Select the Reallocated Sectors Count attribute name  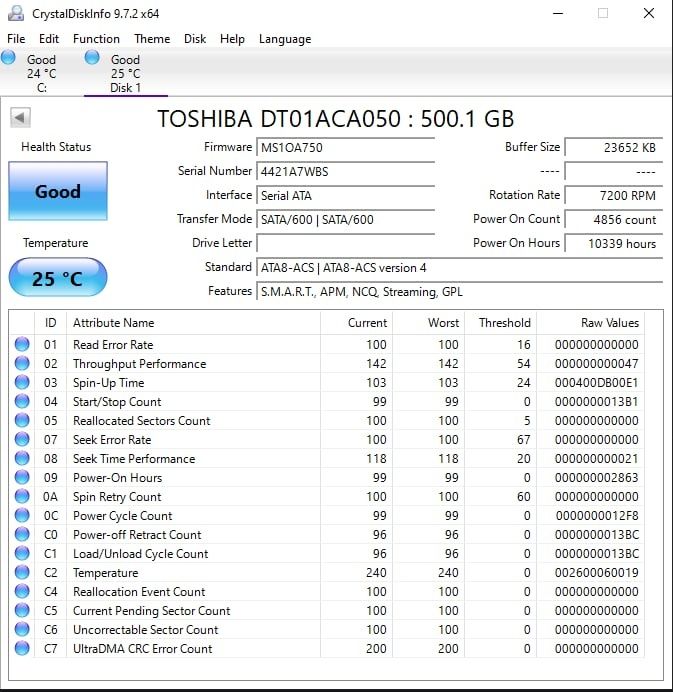[x=142, y=421]
